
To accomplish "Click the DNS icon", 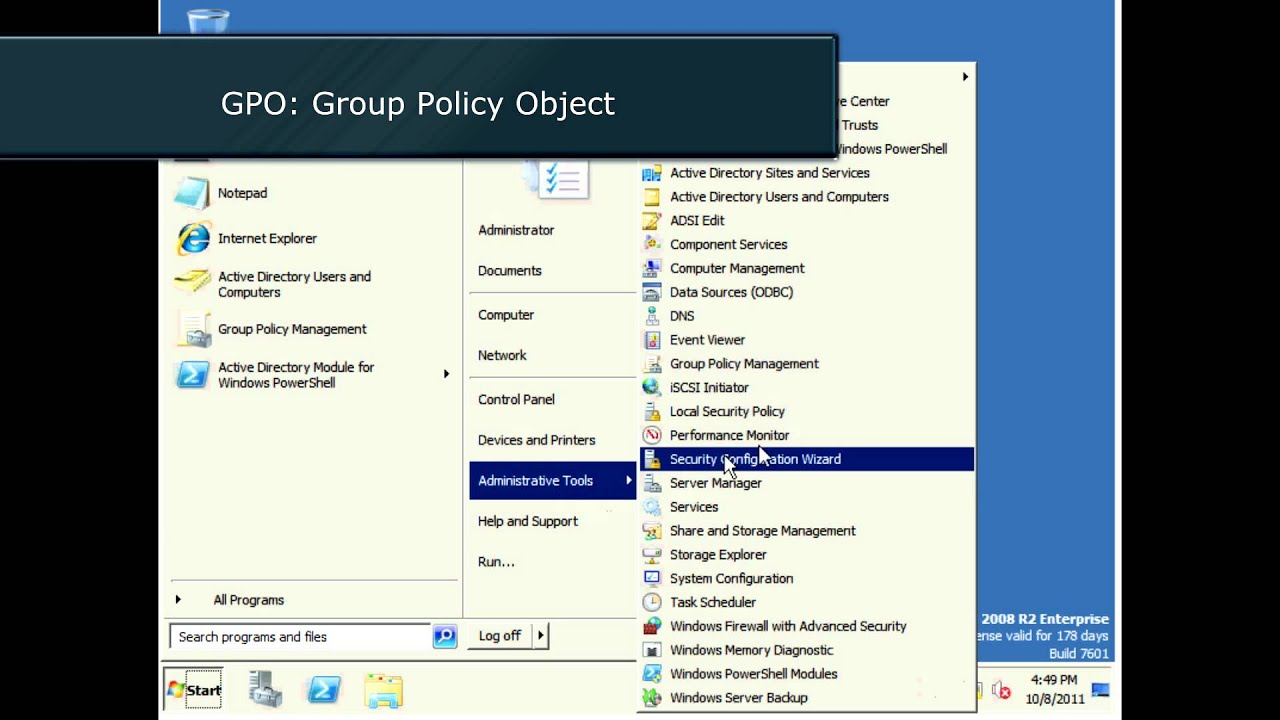I will (652, 316).
